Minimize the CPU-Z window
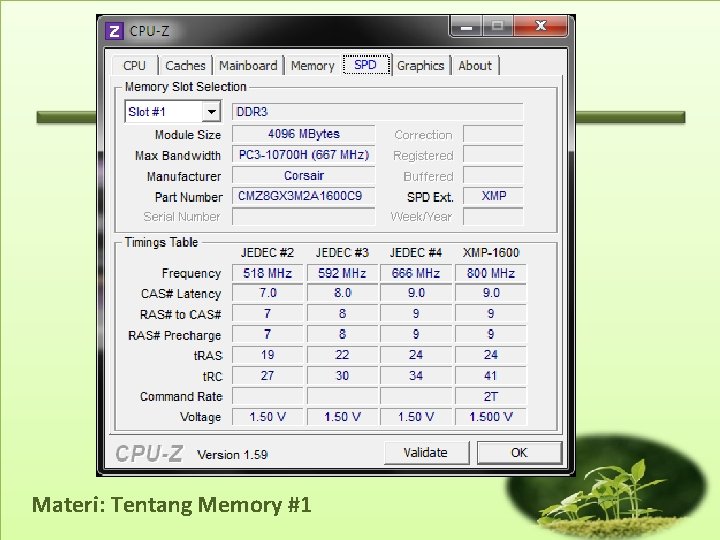 tap(466, 26)
